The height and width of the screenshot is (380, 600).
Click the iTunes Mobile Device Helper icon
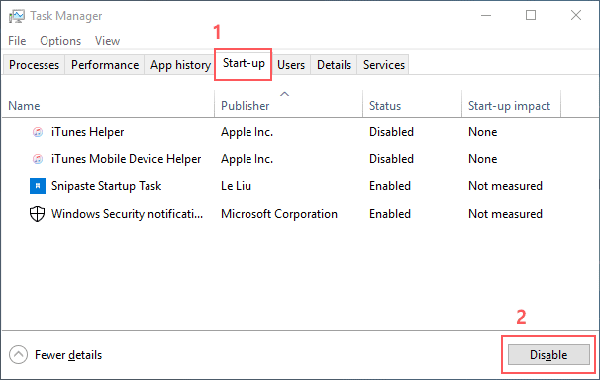tap(38, 159)
